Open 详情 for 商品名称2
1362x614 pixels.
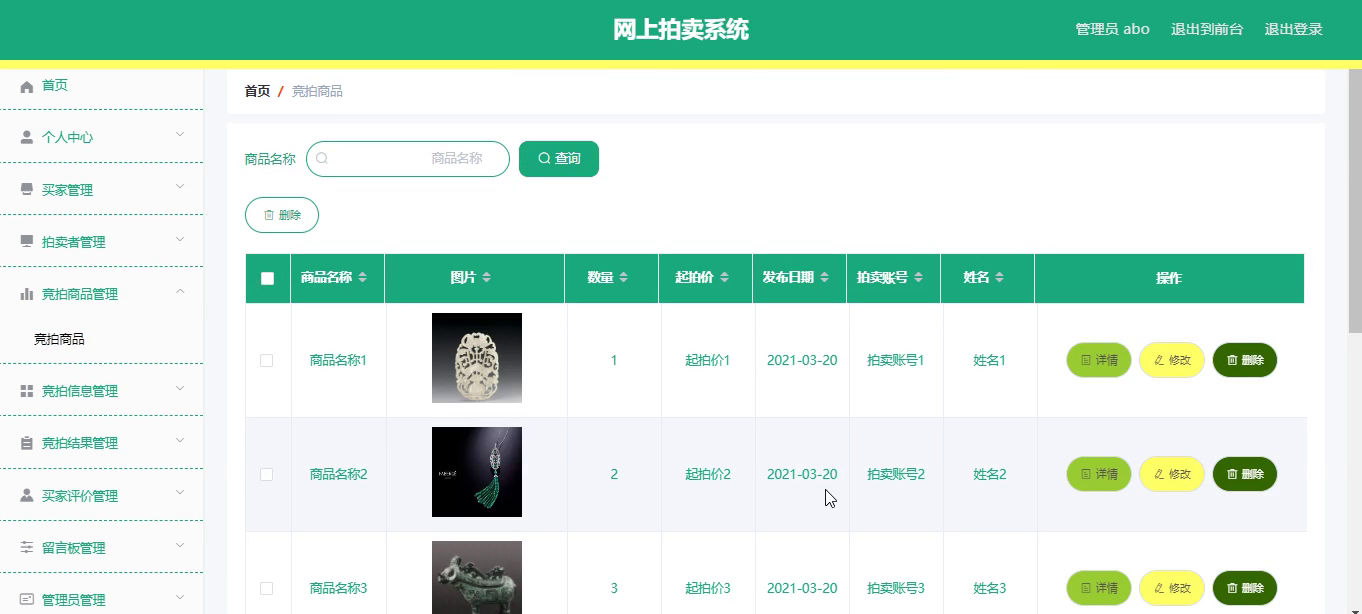(1099, 474)
